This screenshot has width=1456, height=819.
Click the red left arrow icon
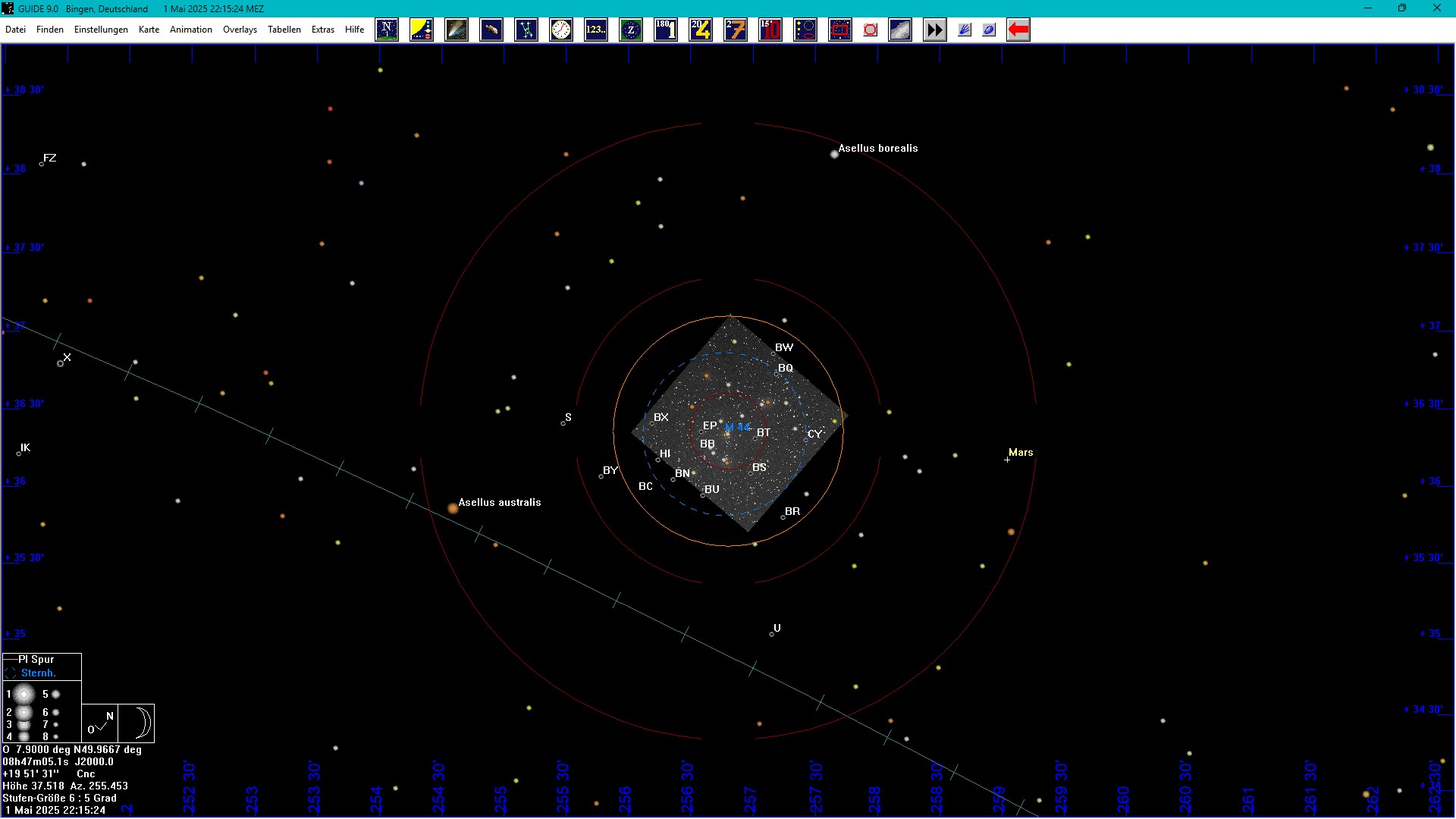pyautogui.click(x=1018, y=30)
